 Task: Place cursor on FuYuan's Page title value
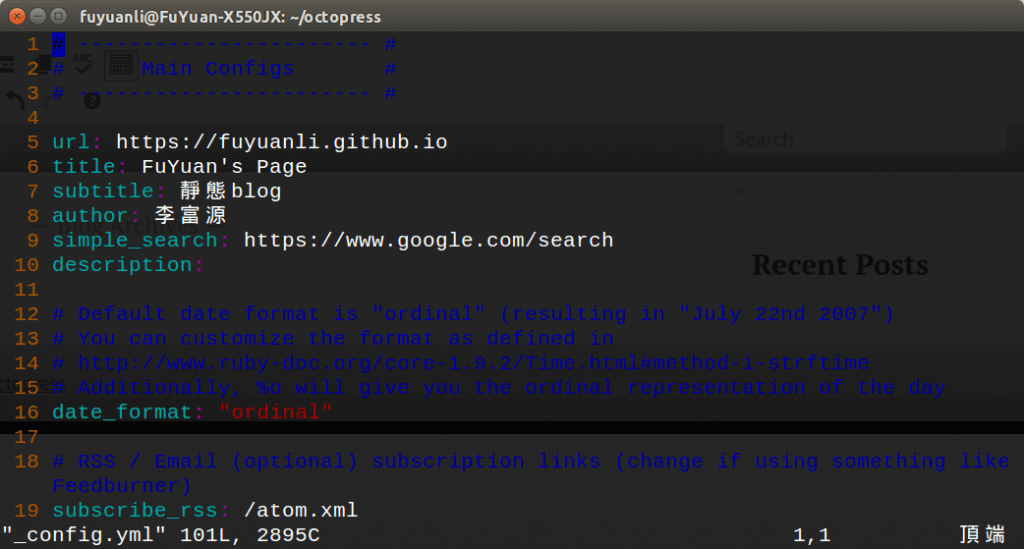(x=224, y=167)
